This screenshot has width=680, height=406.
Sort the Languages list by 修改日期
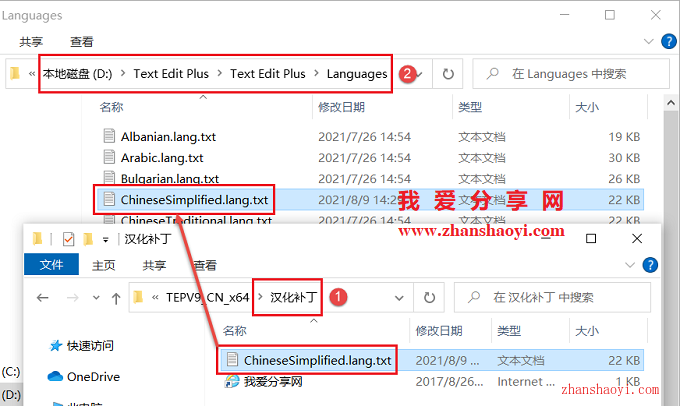[341, 107]
